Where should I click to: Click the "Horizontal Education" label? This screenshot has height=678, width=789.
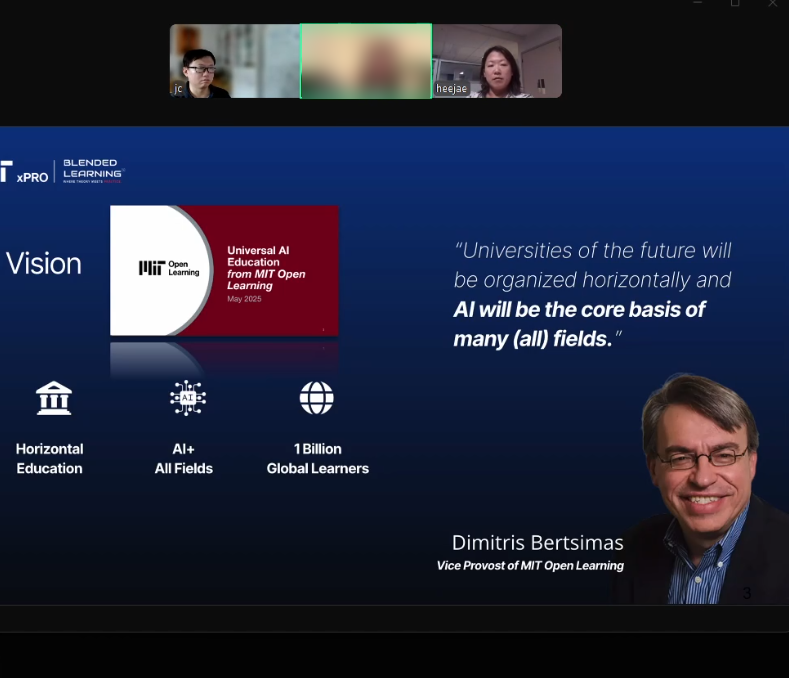[49, 459]
